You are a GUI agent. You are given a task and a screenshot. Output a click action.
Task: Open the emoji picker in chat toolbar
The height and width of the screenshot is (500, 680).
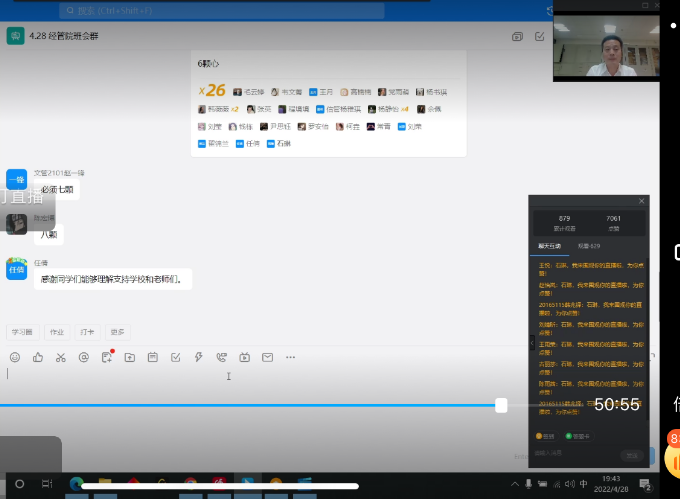pos(15,357)
